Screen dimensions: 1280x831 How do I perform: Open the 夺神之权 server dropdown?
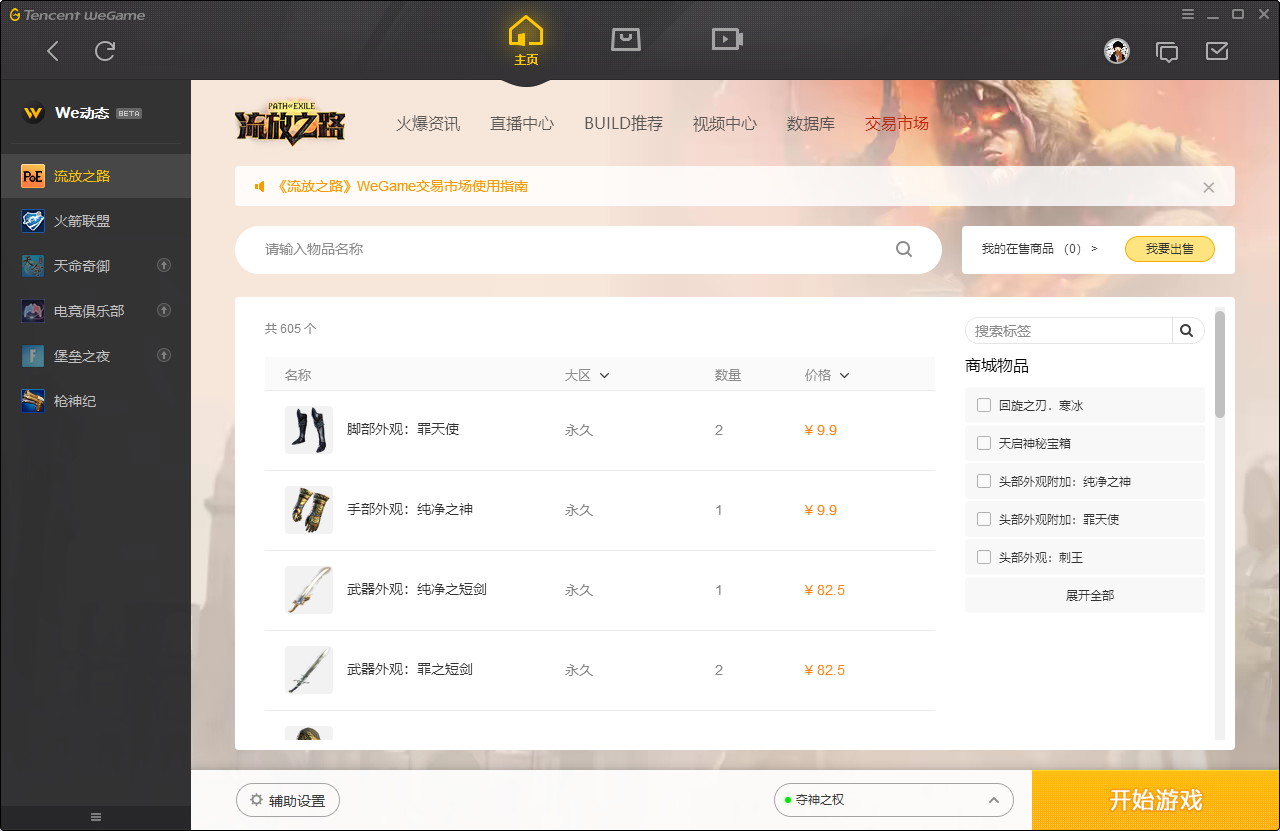(x=894, y=800)
